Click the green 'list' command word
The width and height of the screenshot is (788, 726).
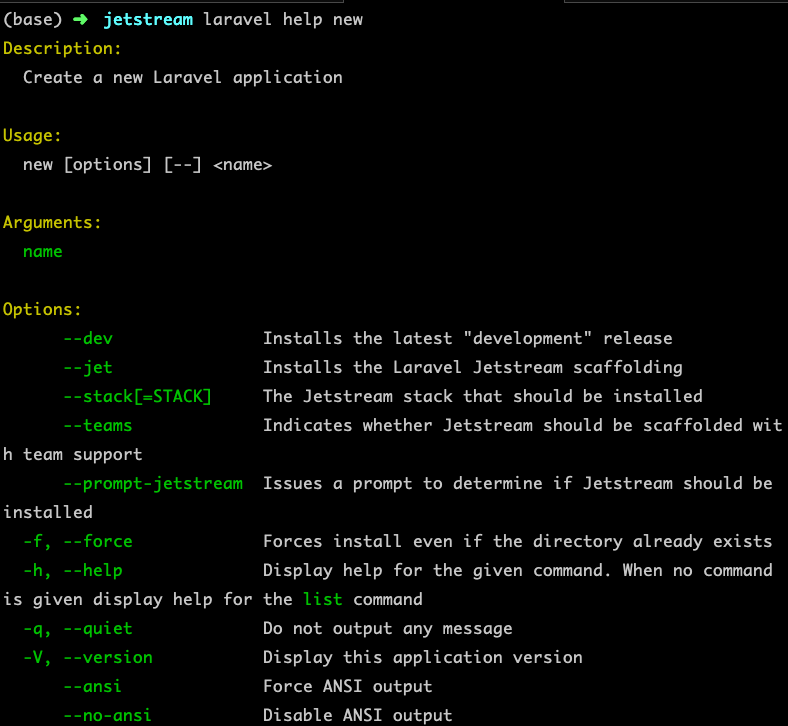(x=323, y=599)
